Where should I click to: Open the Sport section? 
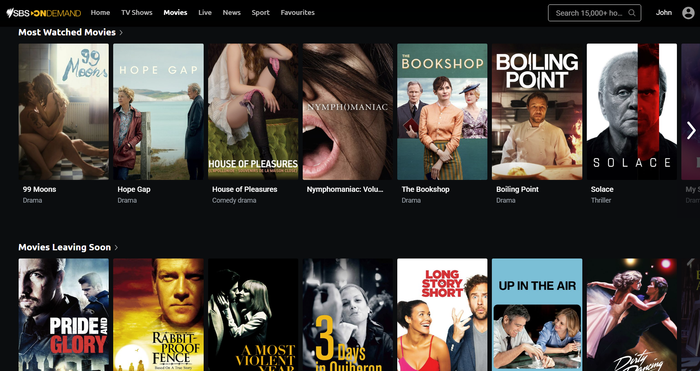pos(260,13)
